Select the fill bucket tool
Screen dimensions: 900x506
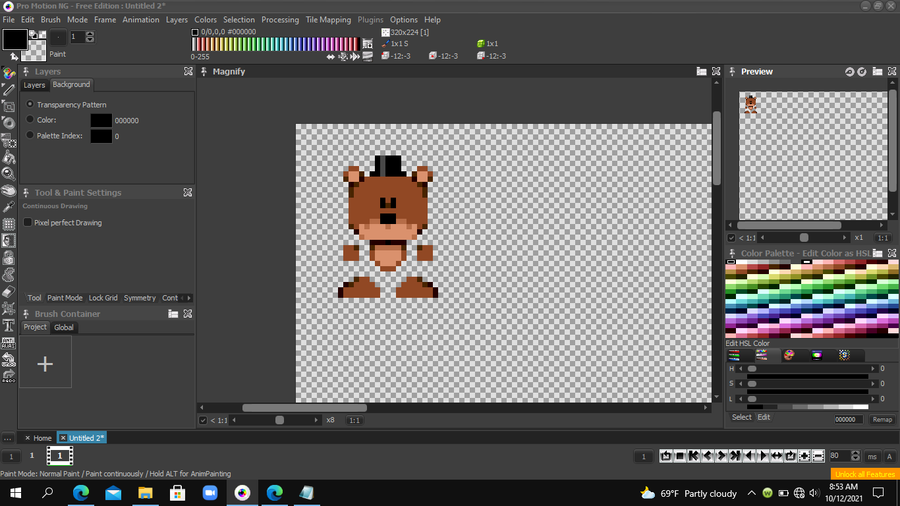click(x=9, y=157)
